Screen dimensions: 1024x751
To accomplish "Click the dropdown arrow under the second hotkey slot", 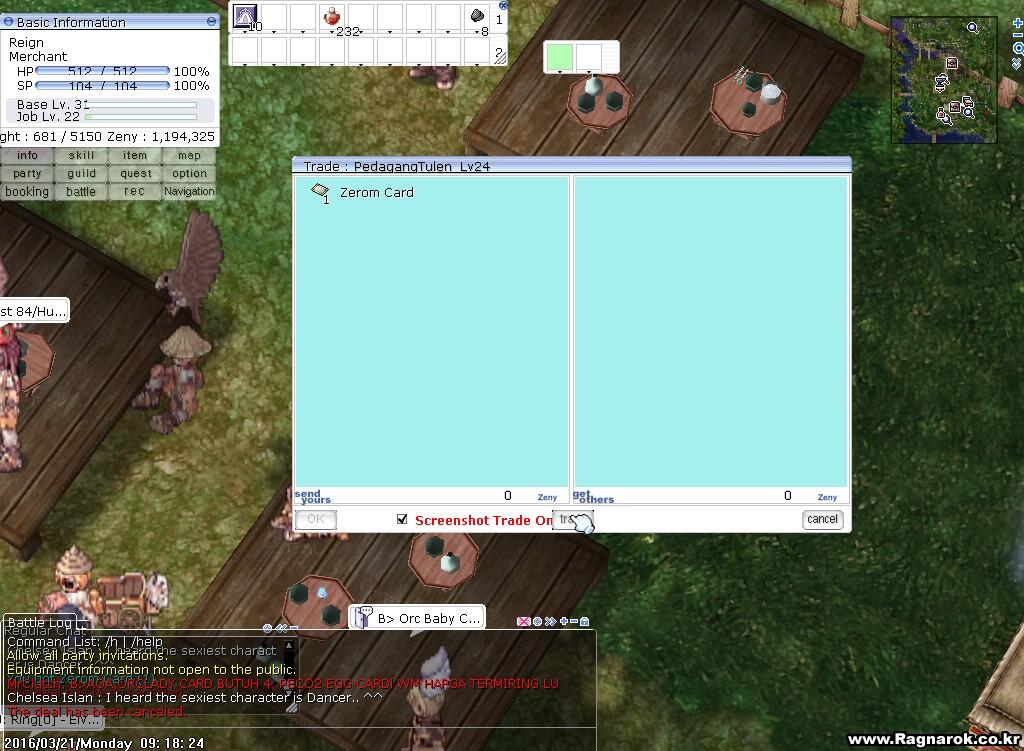I will pyautogui.click(x=274, y=31).
